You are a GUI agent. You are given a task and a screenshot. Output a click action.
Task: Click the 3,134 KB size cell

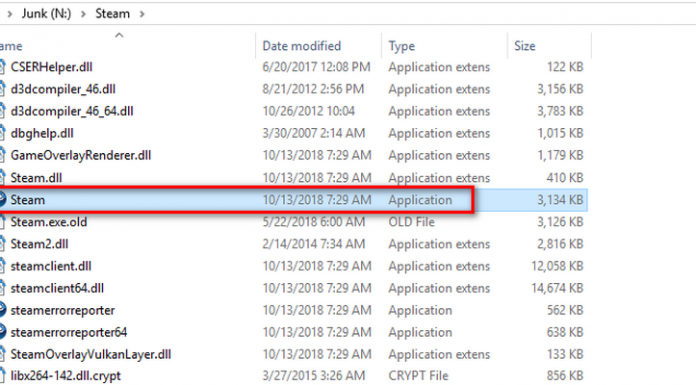point(560,200)
